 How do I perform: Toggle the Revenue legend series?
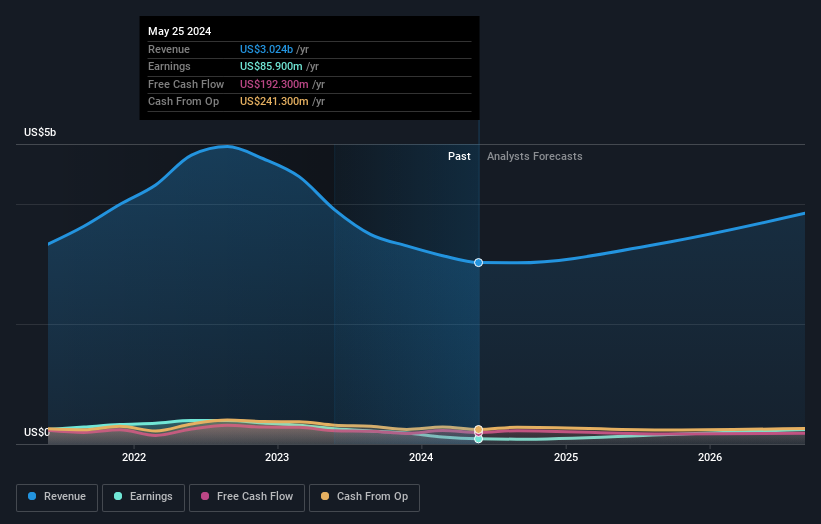pyautogui.click(x=57, y=497)
